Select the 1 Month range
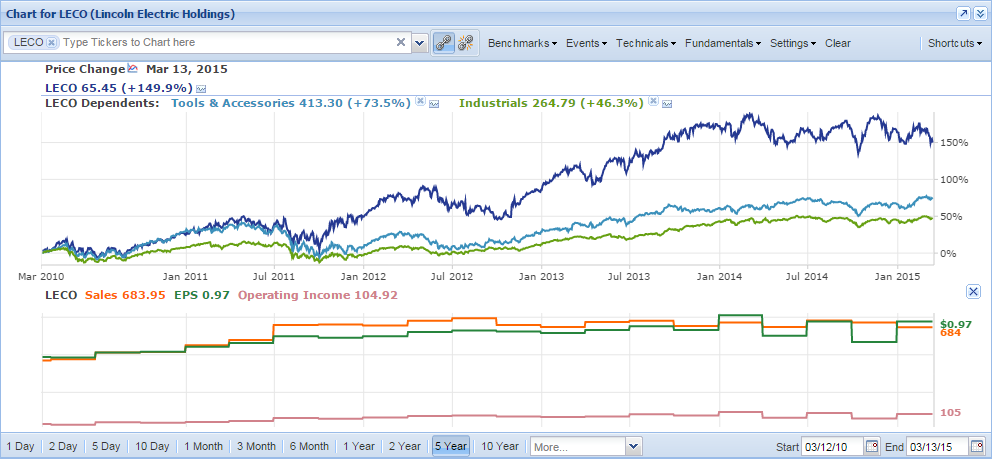 point(204,446)
